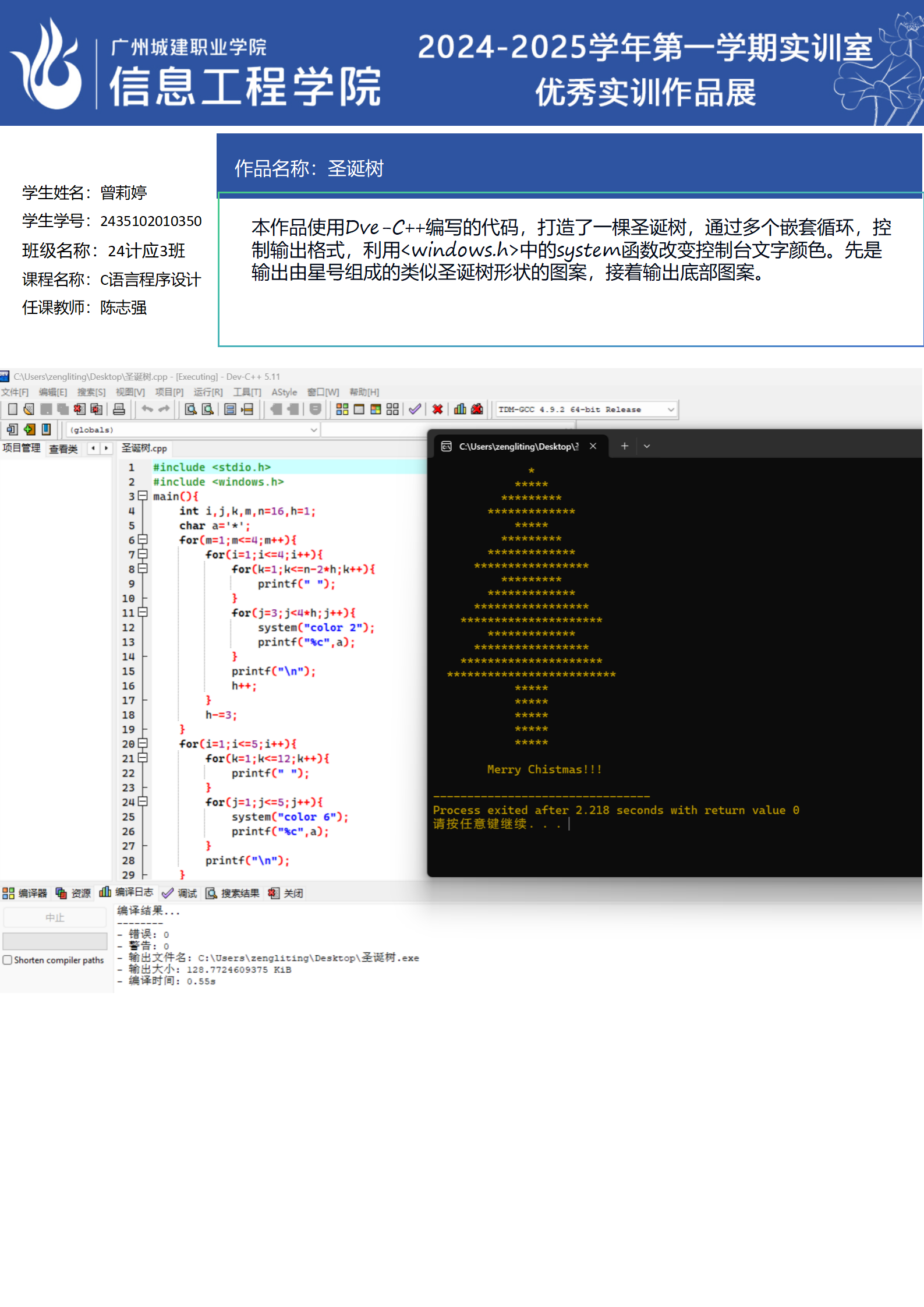Switch to the 编译日志 tab
Image resolution: width=924 pixels, height=1307 pixels.
[x=127, y=892]
